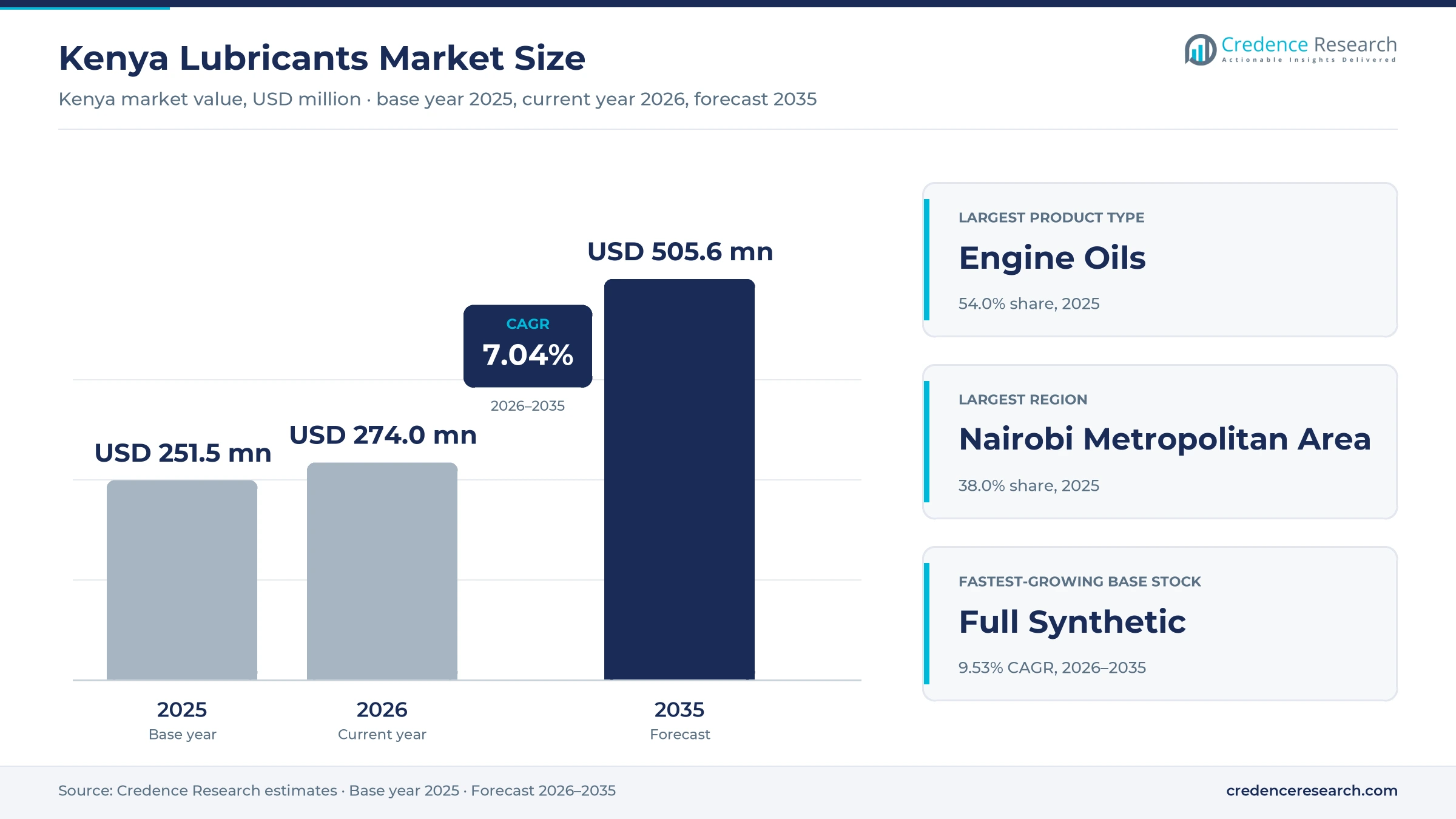Click the 'Forecast' axis caption
1456x819 pixels.
[x=680, y=735]
